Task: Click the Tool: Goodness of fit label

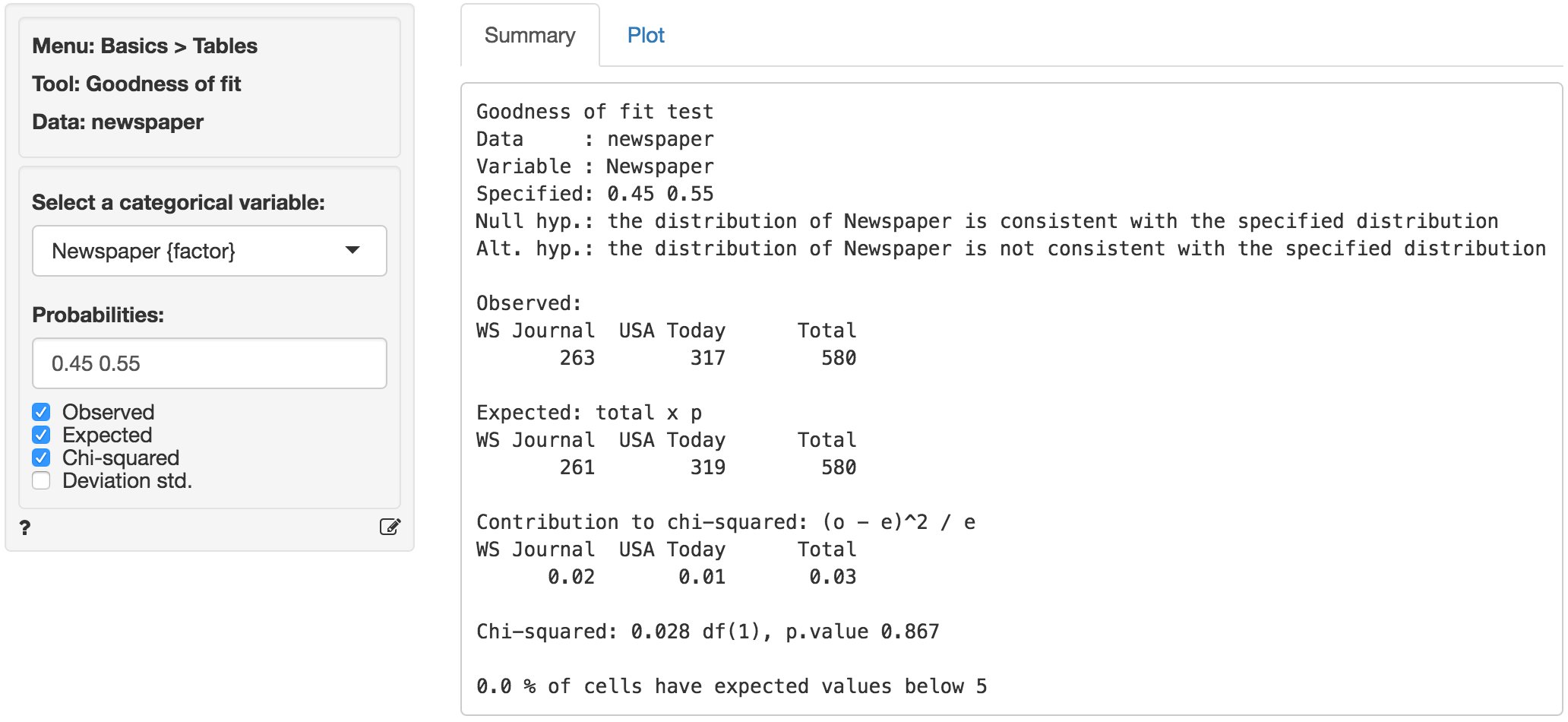Action: click(136, 84)
